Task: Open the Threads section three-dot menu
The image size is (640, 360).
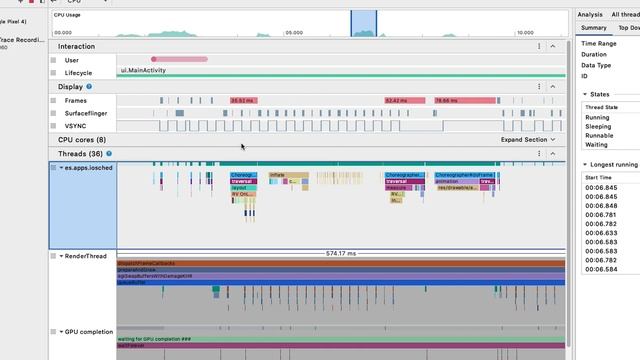Action: pyautogui.click(x=539, y=153)
